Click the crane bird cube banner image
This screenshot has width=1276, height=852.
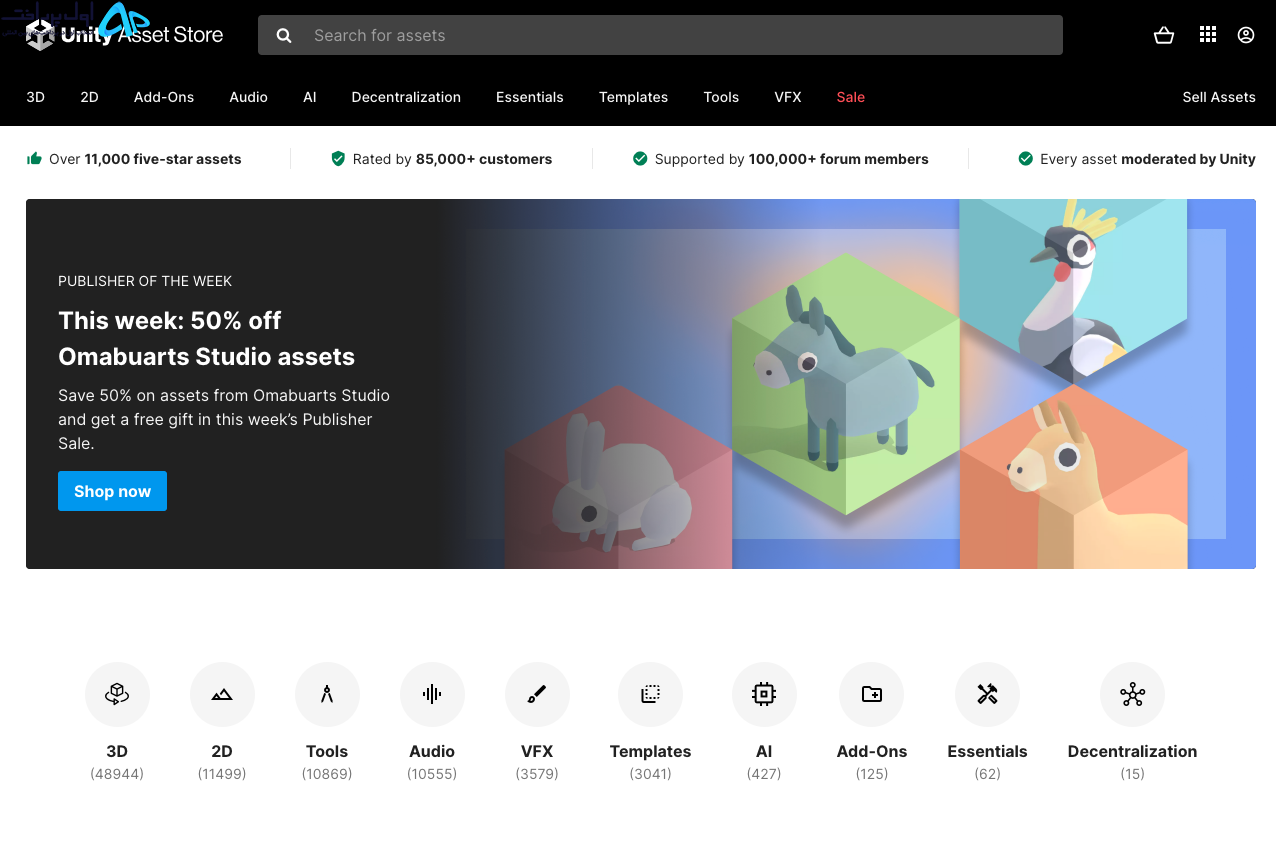coord(1073,290)
